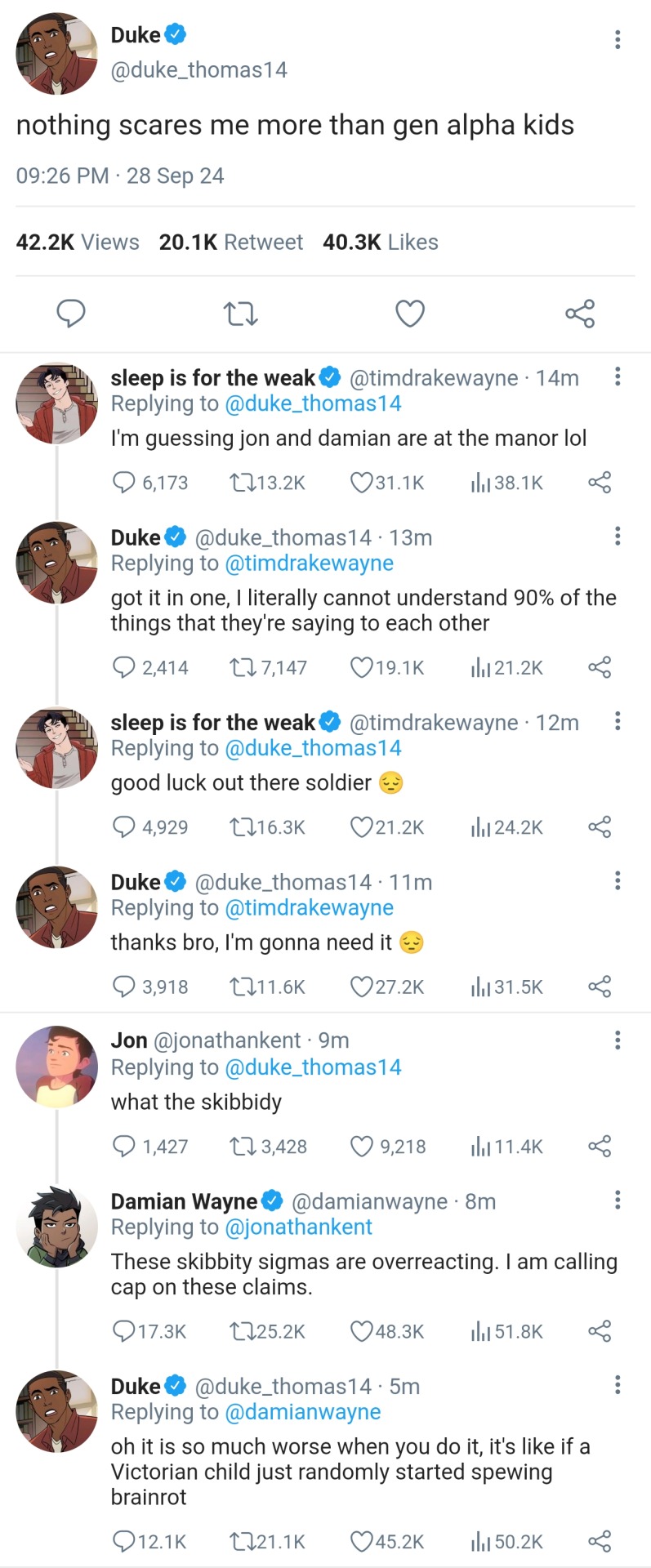View the 40.3K Likes list
This screenshot has width=651, height=1568.
(x=380, y=243)
